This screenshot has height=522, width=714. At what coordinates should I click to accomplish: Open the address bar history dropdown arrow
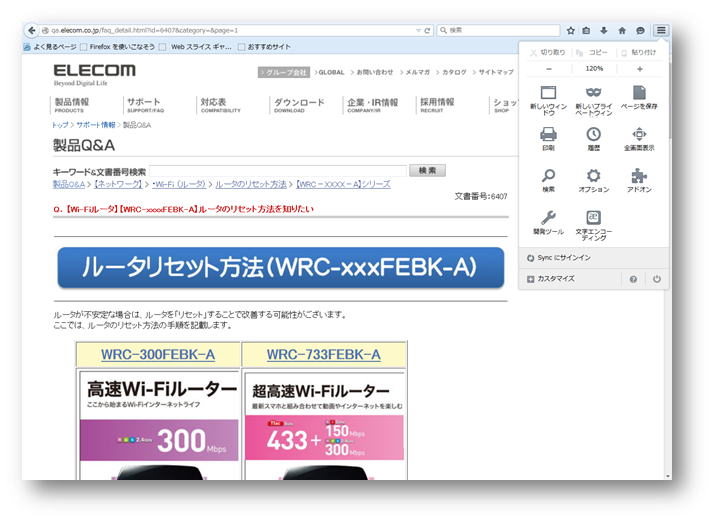click(418, 31)
